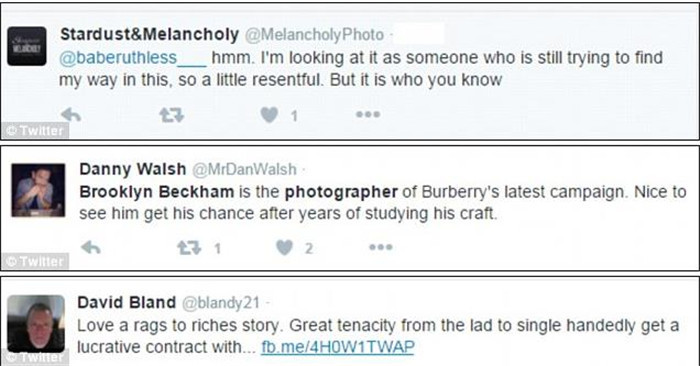Open the @MelancholyPhoto handle

tap(314, 35)
